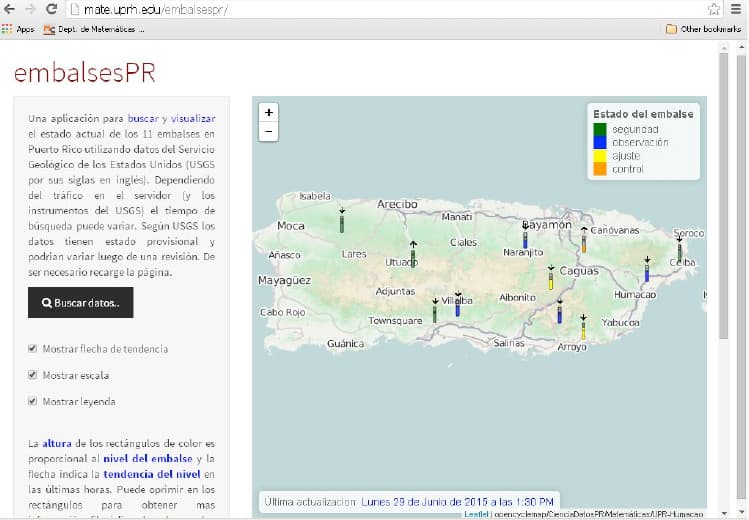749x520 pixels.
Task: Click the Yabucoa map label
Action: click(620, 323)
